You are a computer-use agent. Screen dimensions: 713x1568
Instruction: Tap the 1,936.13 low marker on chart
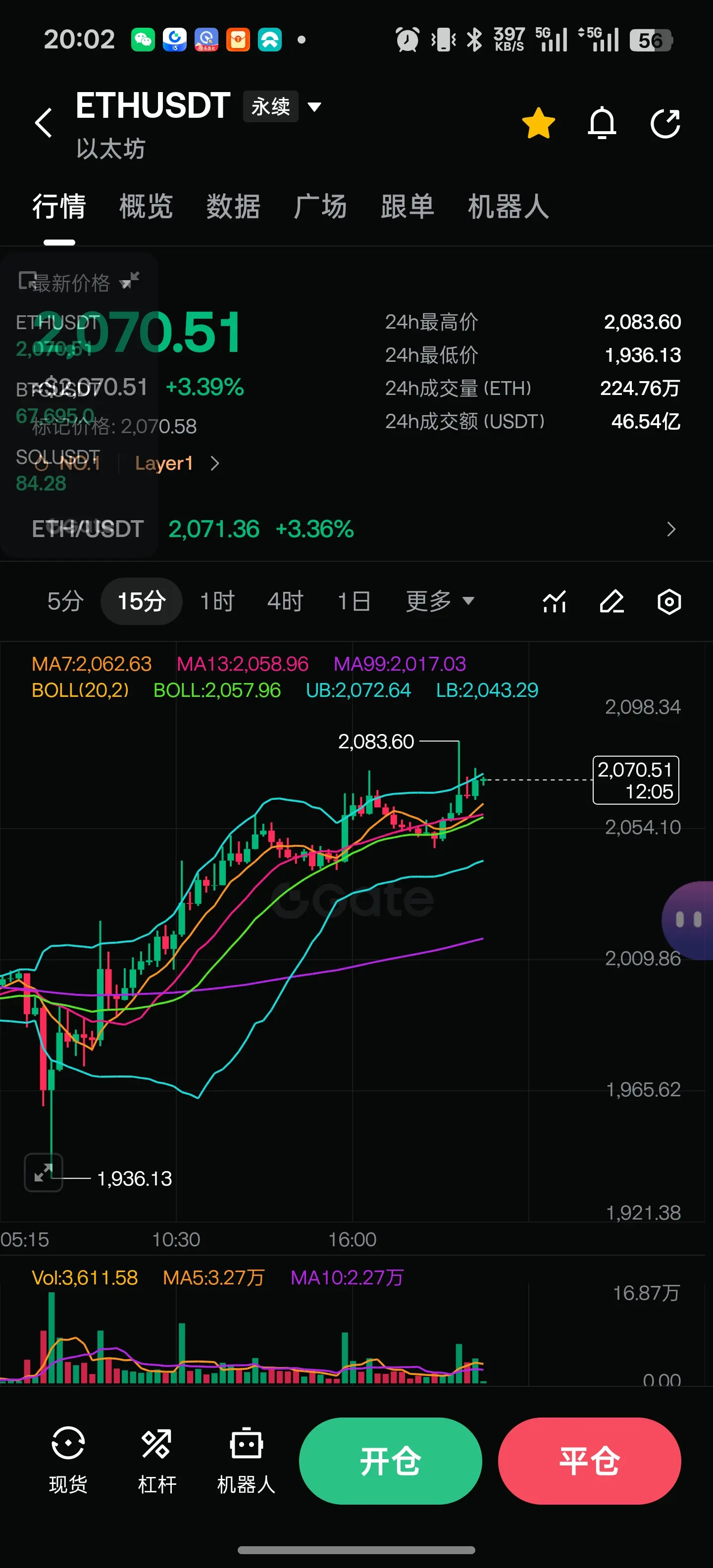point(135,1178)
